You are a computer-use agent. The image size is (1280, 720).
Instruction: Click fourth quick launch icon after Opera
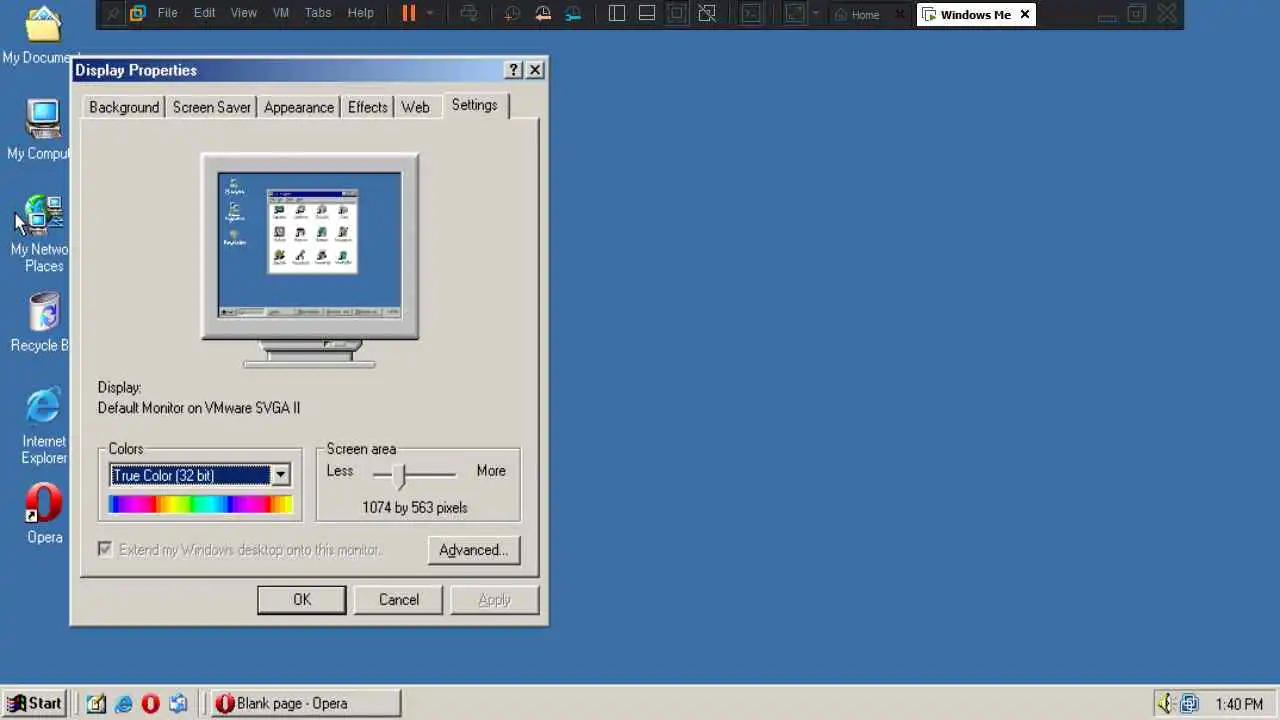(x=178, y=704)
